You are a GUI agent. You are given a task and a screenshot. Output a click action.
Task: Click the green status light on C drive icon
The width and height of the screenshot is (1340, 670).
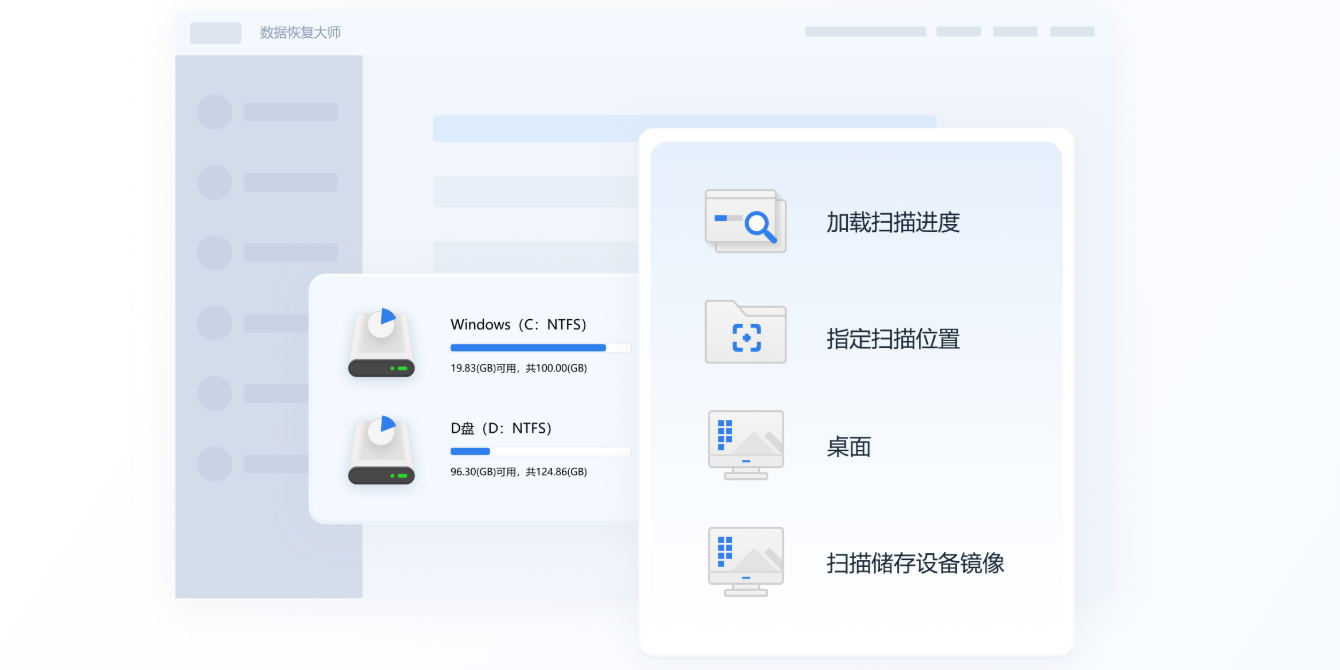click(x=404, y=368)
